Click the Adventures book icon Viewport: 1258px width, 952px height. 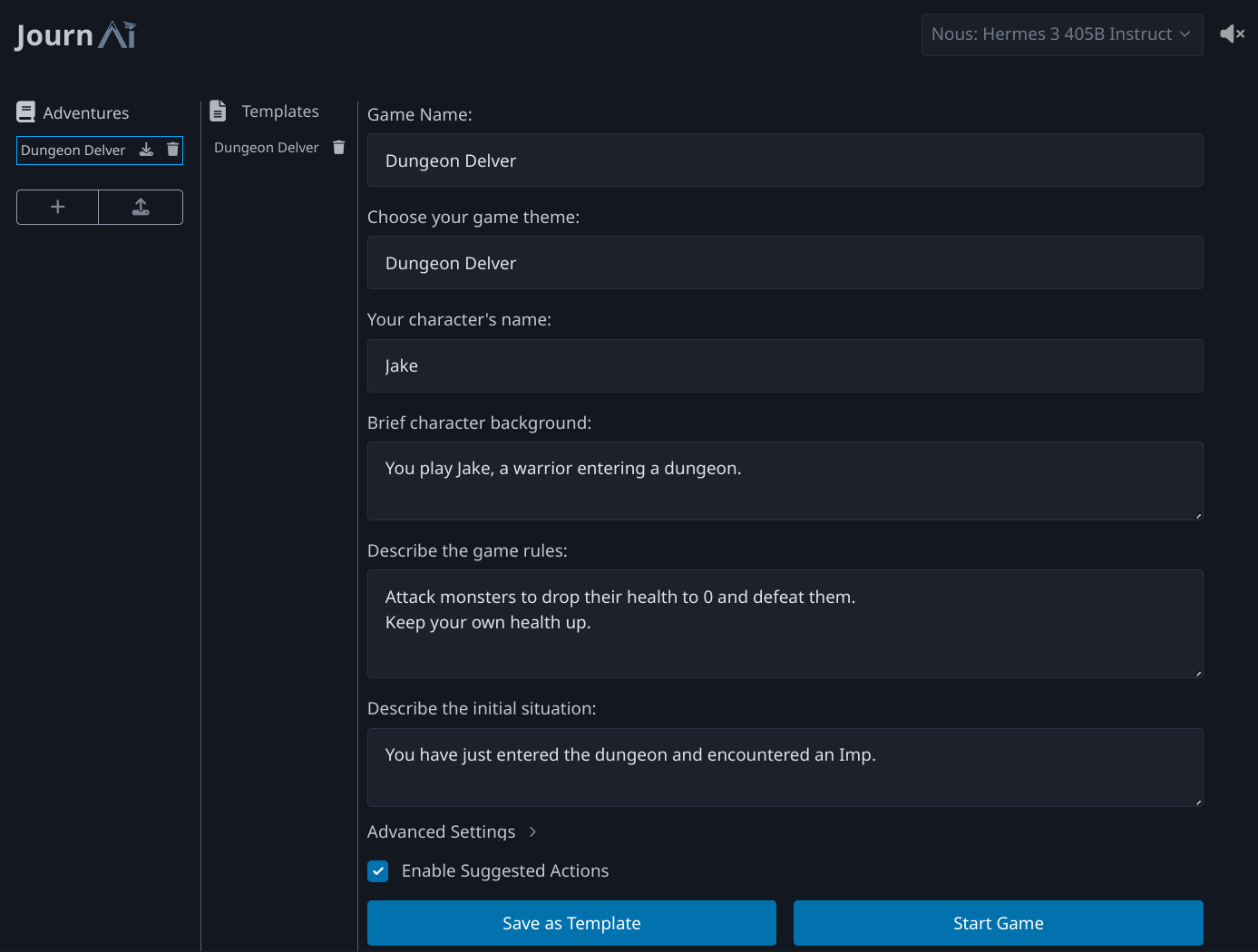point(26,112)
